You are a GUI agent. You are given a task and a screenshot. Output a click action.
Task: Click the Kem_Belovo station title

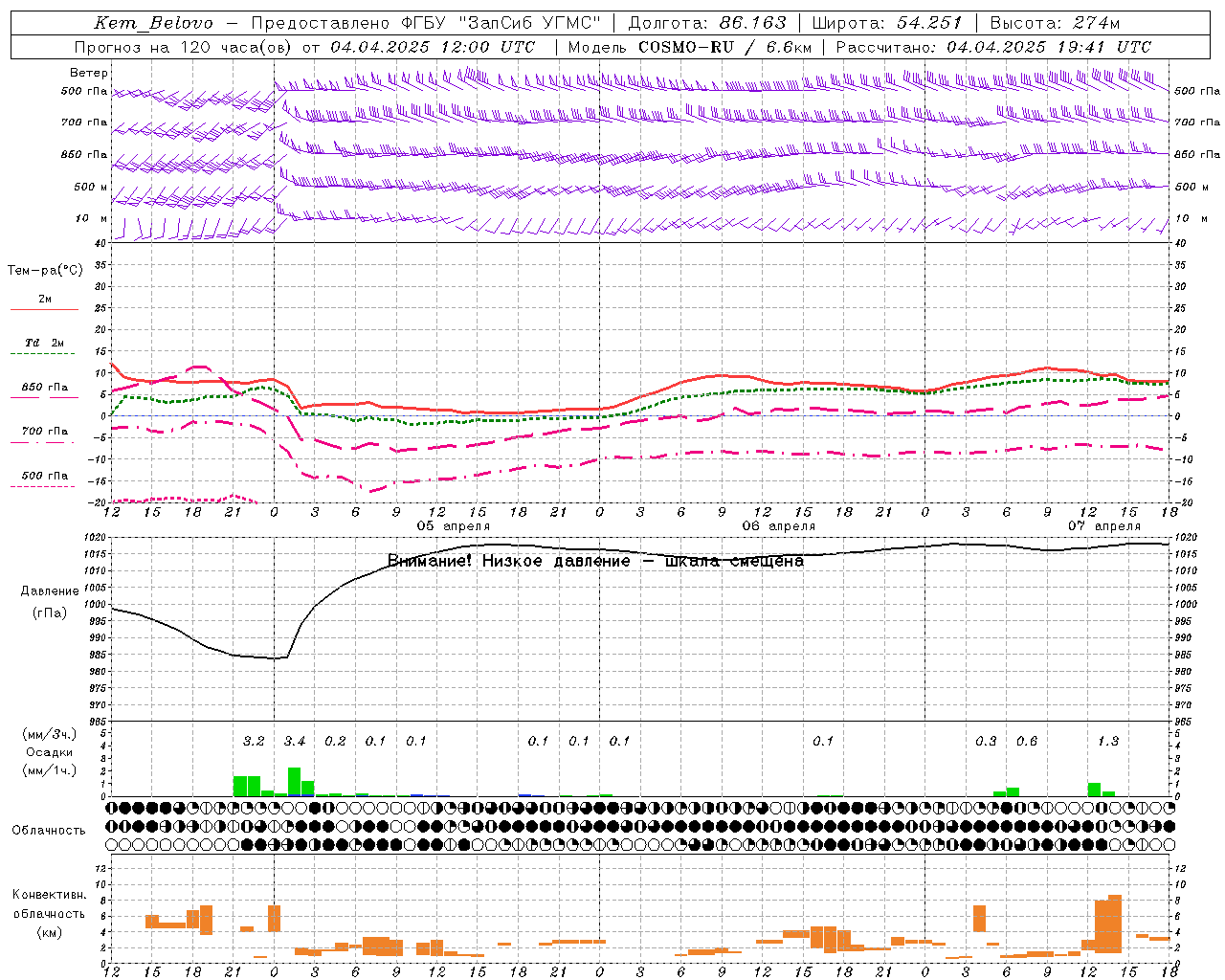pyautogui.click(x=154, y=23)
